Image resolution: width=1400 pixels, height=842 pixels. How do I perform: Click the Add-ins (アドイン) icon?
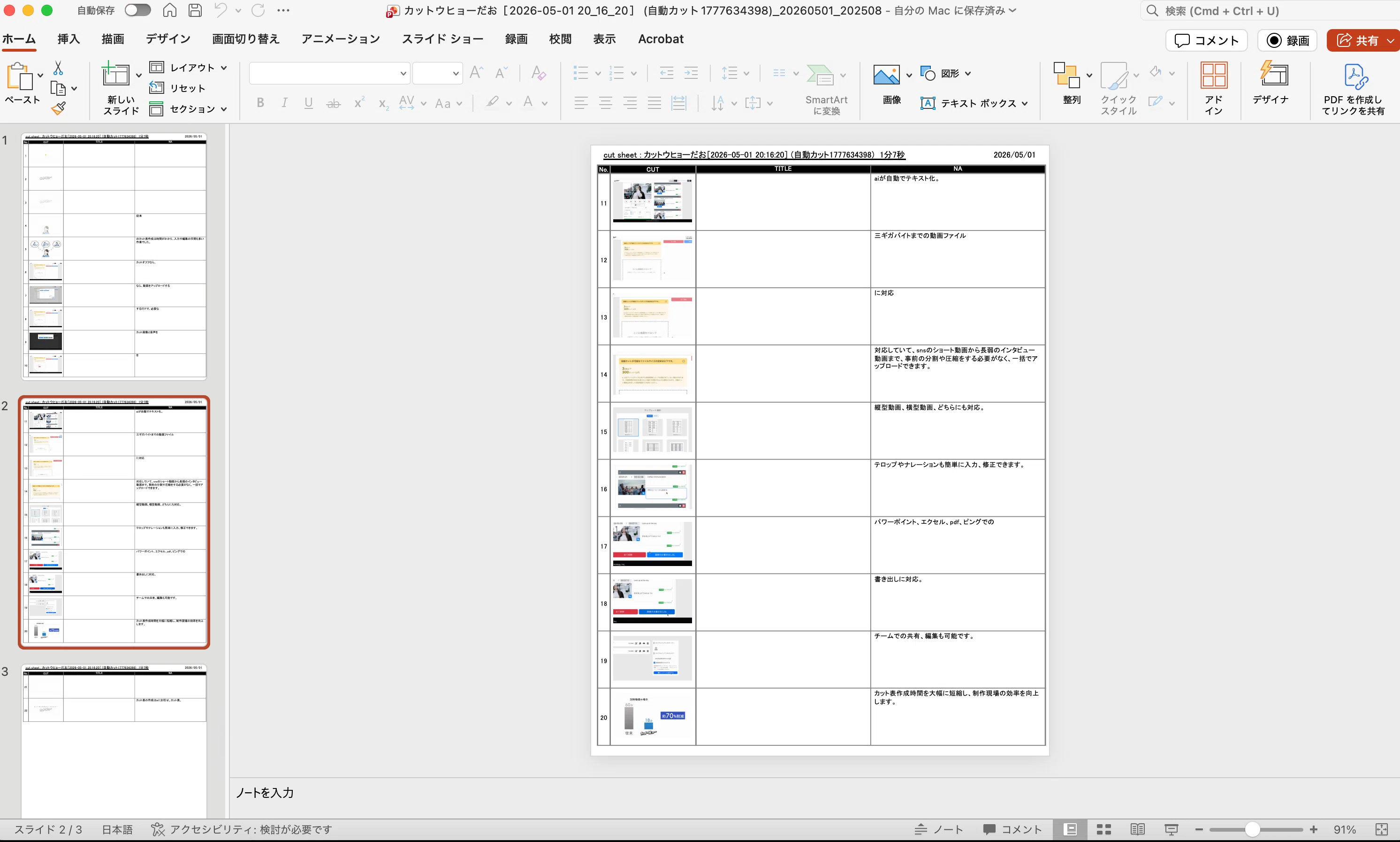[x=1214, y=76]
